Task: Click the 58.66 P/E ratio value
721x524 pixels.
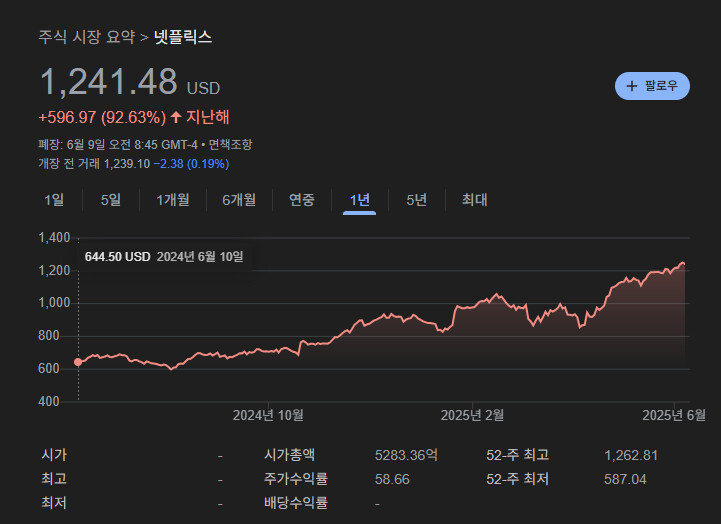Action: coord(392,479)
